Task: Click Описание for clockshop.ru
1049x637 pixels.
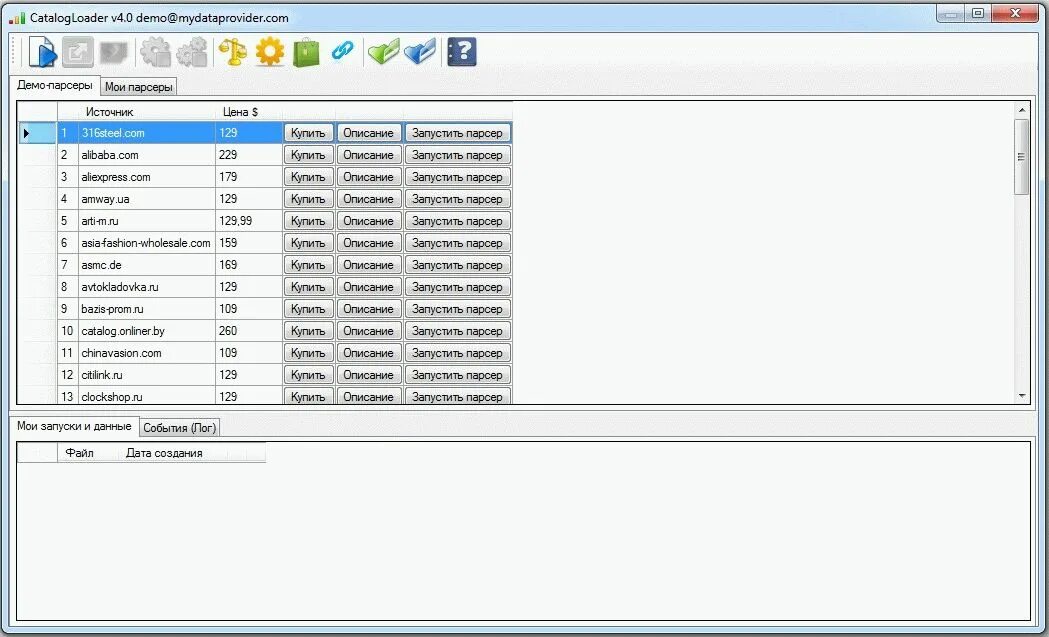Action: pyautogui.click(x=369, y=396)
